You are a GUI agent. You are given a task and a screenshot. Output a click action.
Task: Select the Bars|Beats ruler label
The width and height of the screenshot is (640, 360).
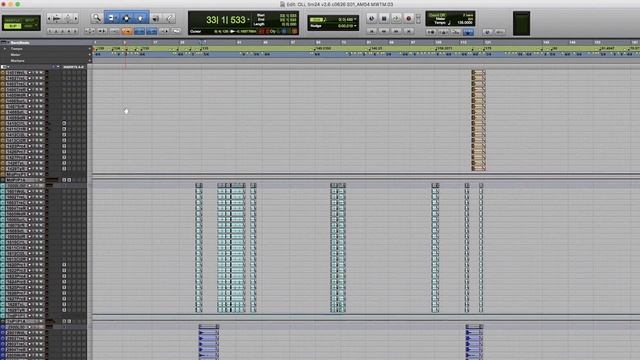pos(20,42)
